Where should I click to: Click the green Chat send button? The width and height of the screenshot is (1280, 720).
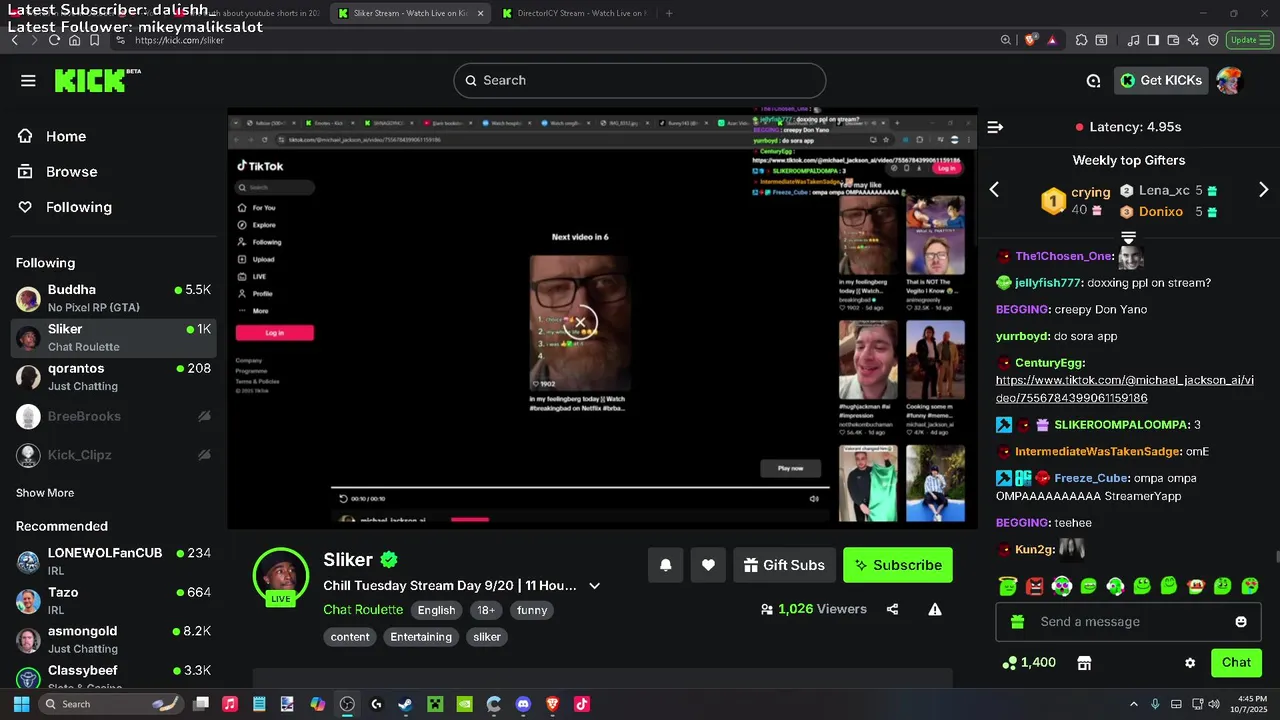[x=1236, y=663]
